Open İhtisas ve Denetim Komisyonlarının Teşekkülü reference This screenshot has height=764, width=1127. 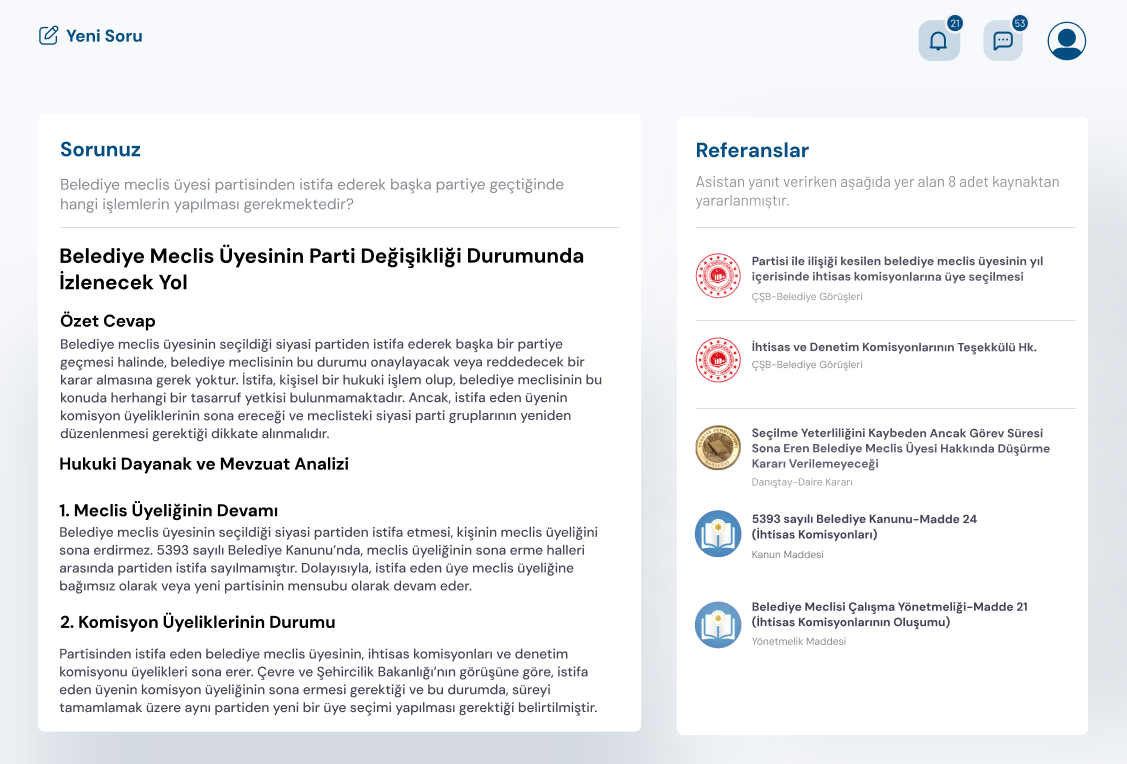(893, 347)
